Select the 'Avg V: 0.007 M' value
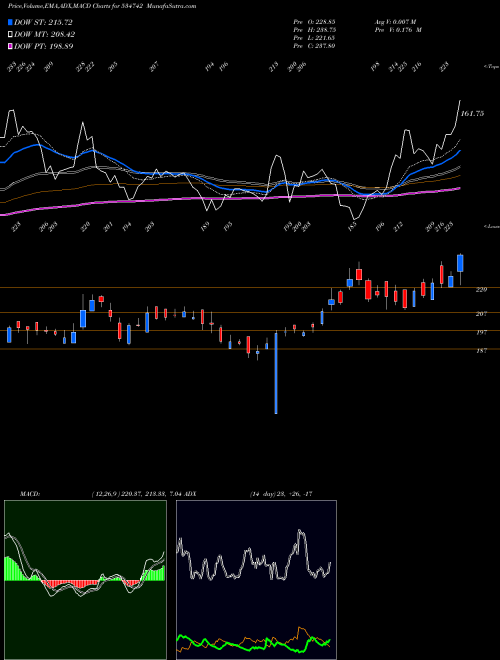 [395, 21]
